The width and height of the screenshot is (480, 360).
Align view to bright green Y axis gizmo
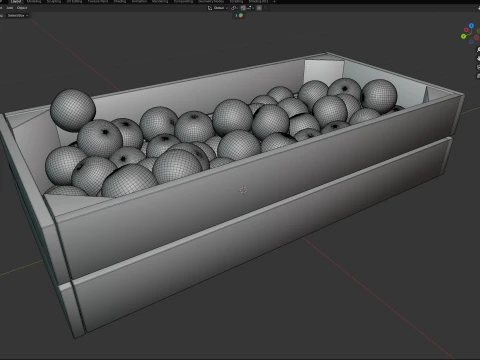pyautogui.click(x=463, y=36)
